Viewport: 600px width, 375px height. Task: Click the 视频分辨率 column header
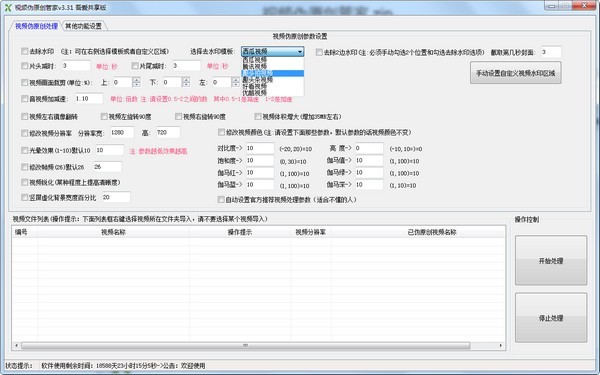[x=311, y=232]
